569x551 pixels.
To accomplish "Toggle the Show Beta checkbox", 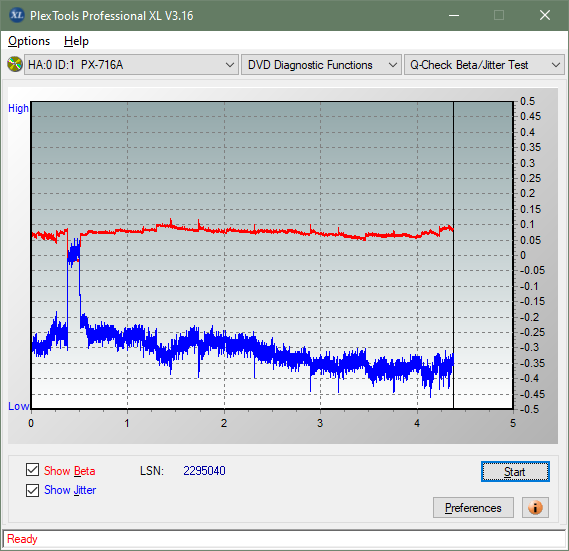I will pos(32,469).
